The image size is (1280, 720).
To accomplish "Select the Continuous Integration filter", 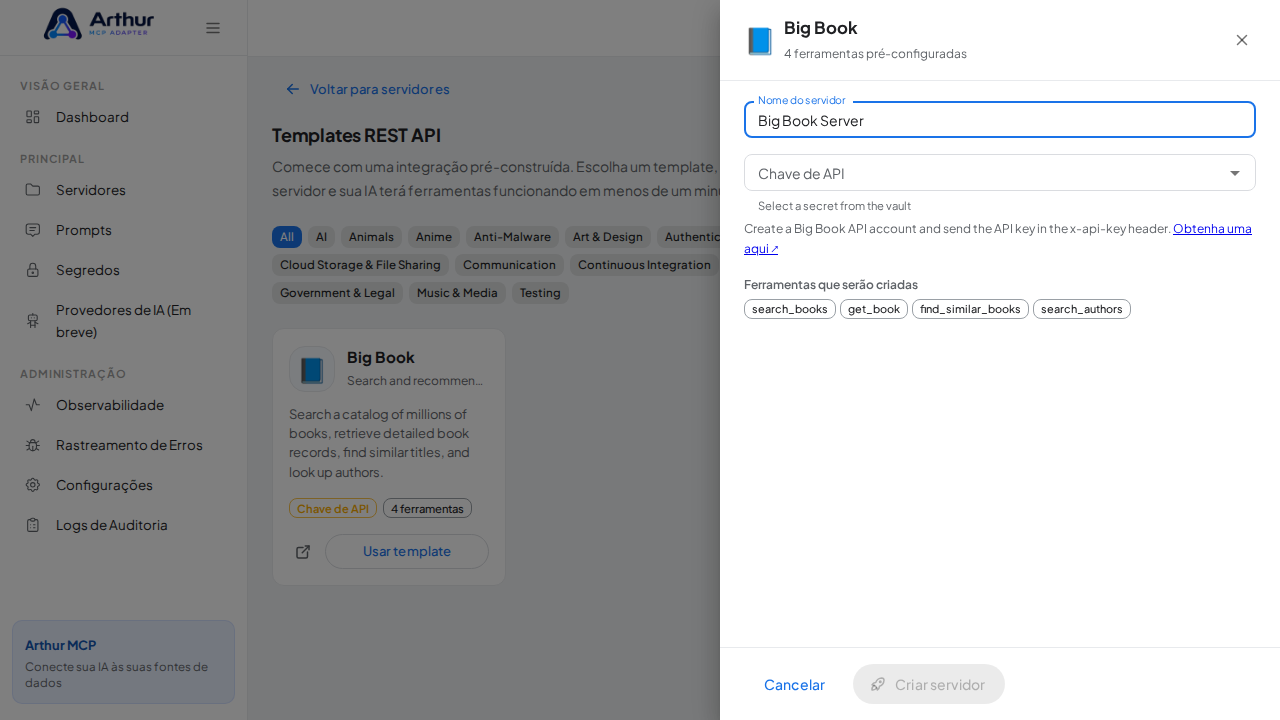I will (x=643, y=265).
